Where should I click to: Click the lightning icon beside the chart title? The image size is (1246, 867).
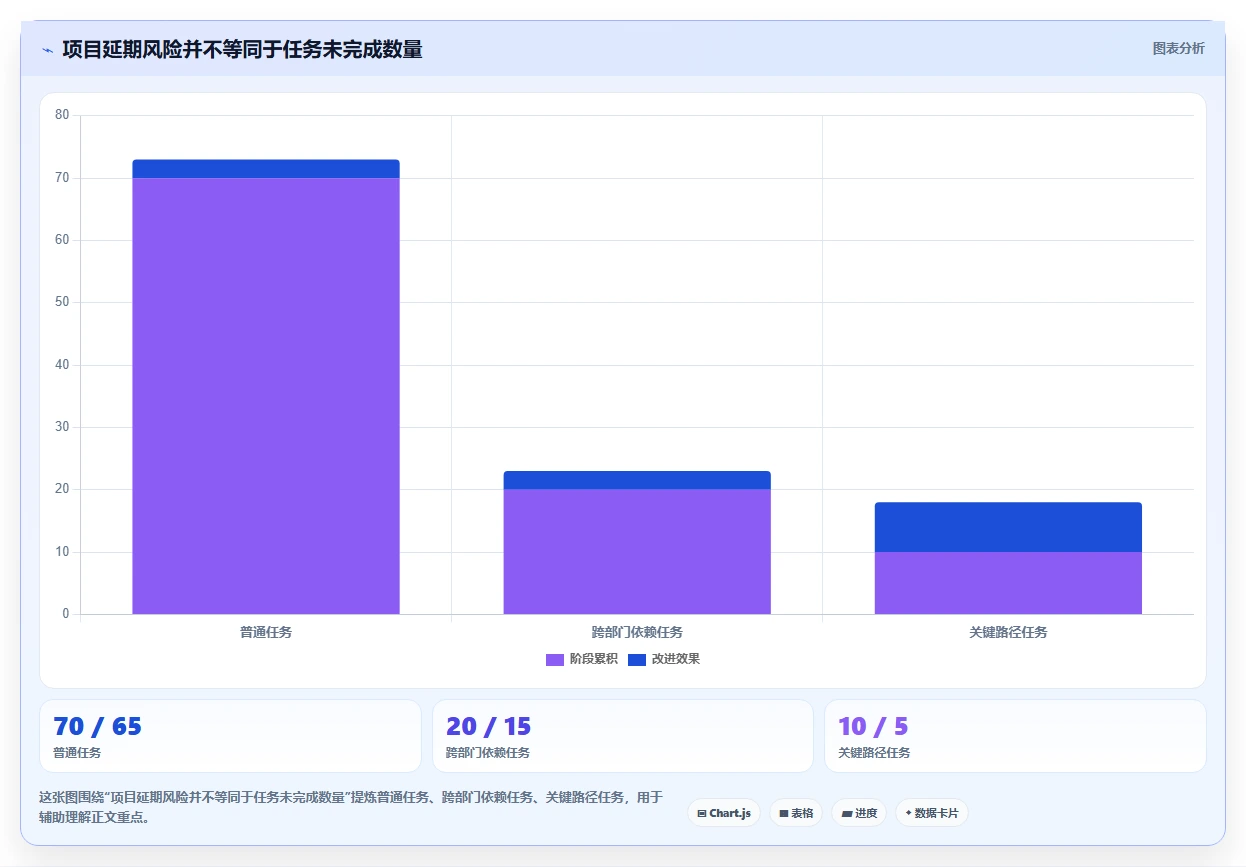(47, 50)
